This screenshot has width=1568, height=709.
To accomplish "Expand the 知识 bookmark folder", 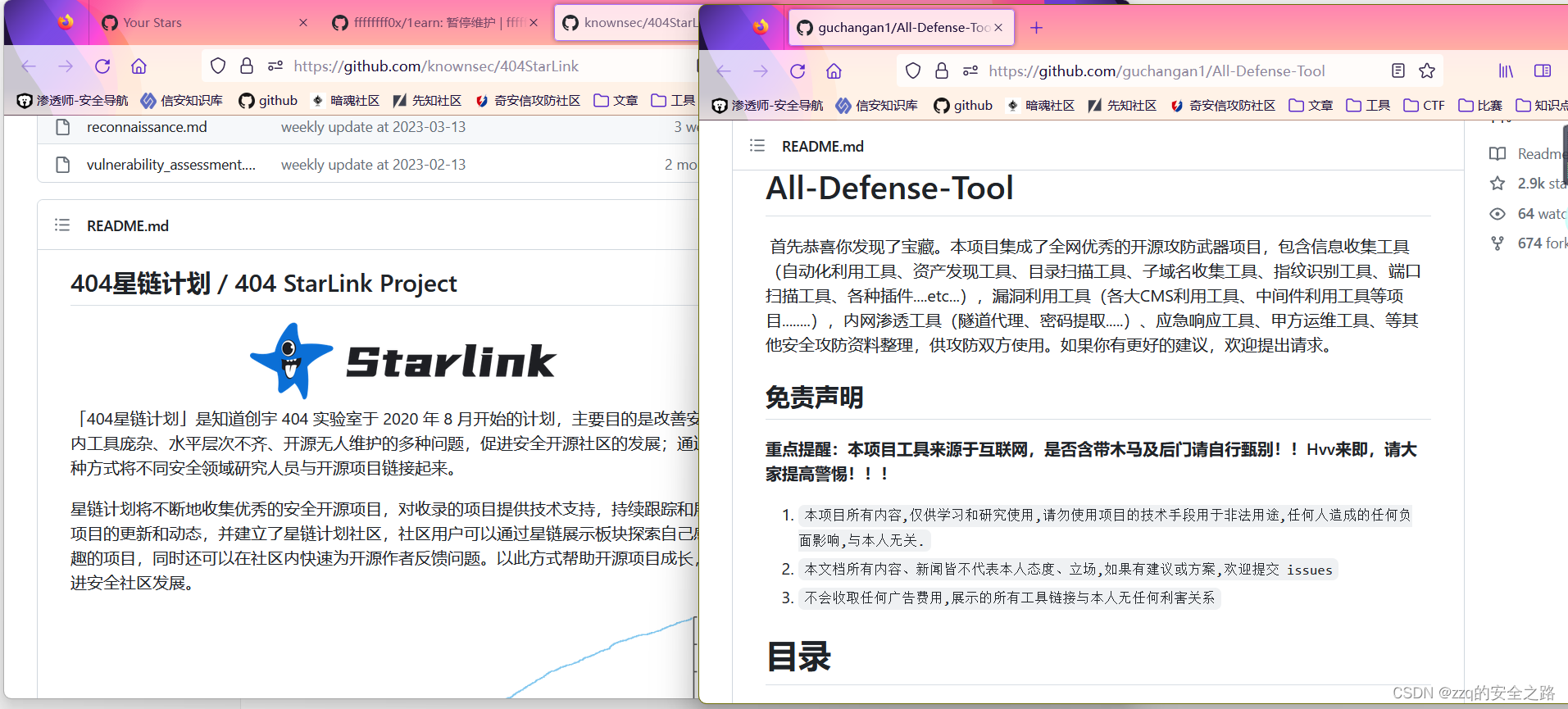I will click(1541, 106).
